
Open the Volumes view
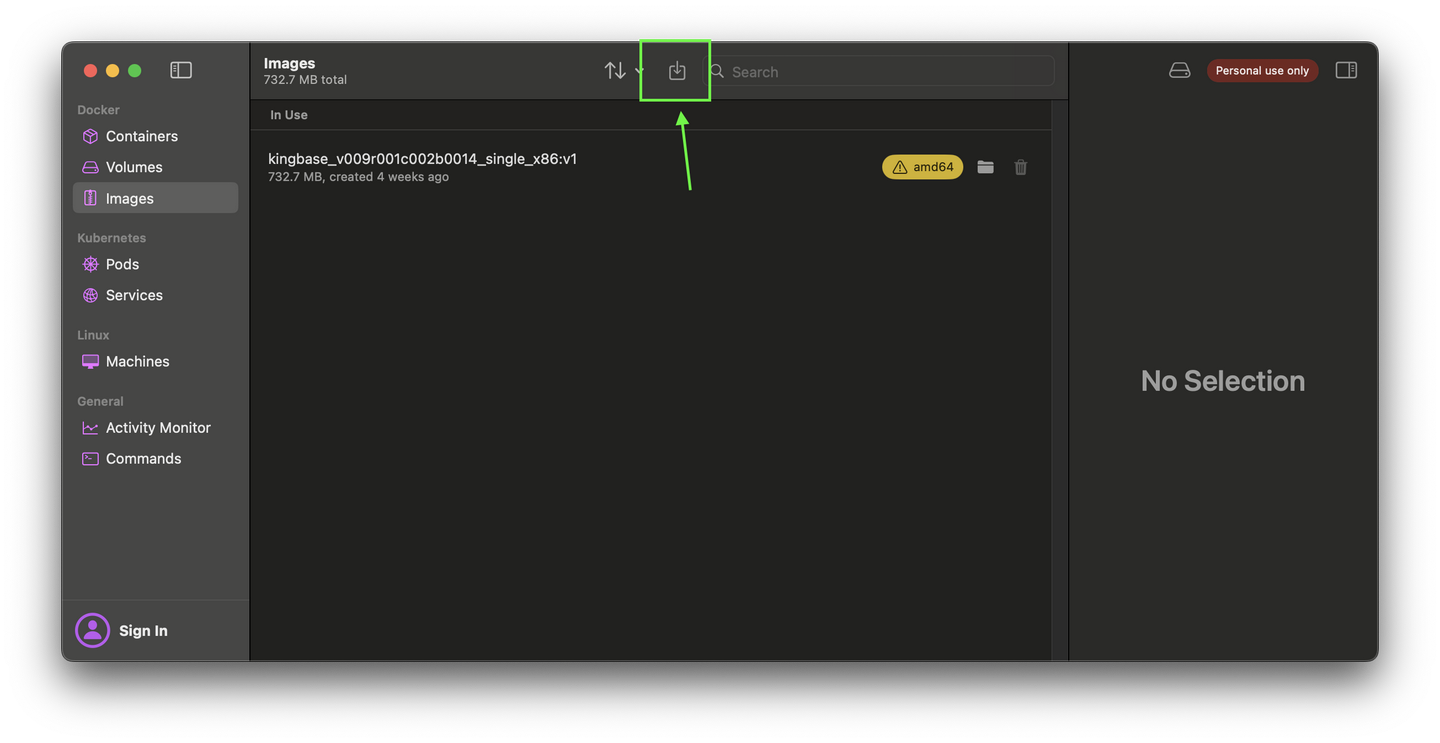[x=133, y=167]
